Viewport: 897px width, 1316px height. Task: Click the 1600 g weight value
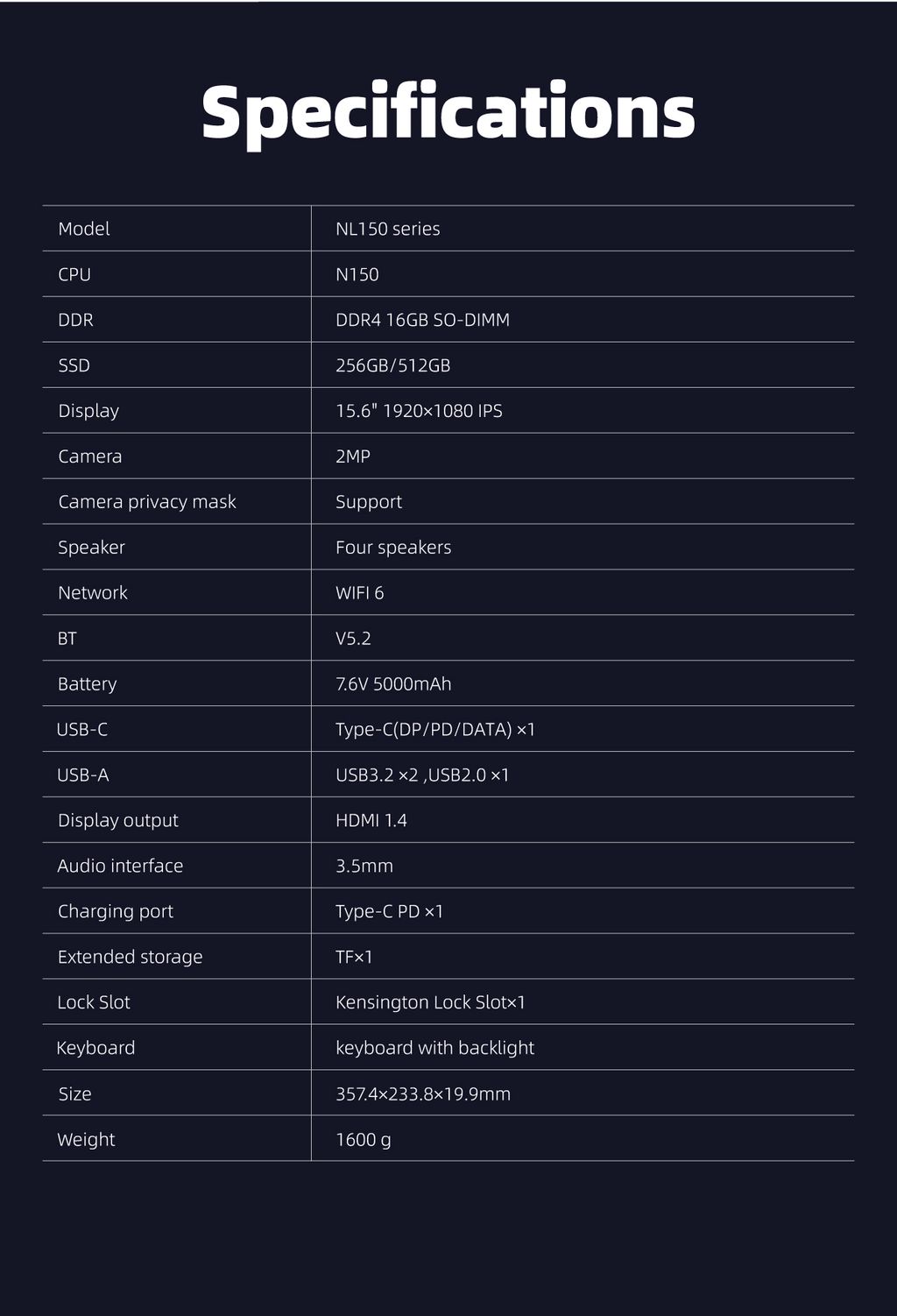click(x=364, y=1140)
